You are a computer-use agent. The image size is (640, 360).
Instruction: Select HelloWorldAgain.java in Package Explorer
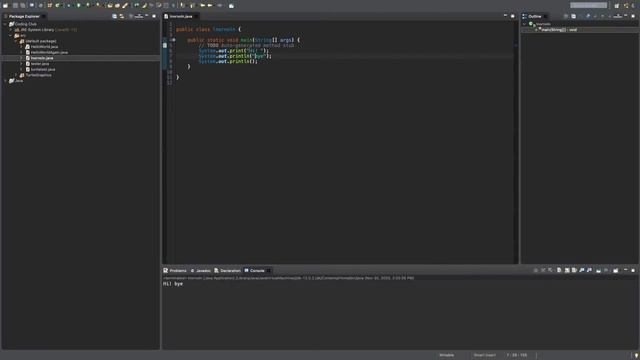click(49, 53)
